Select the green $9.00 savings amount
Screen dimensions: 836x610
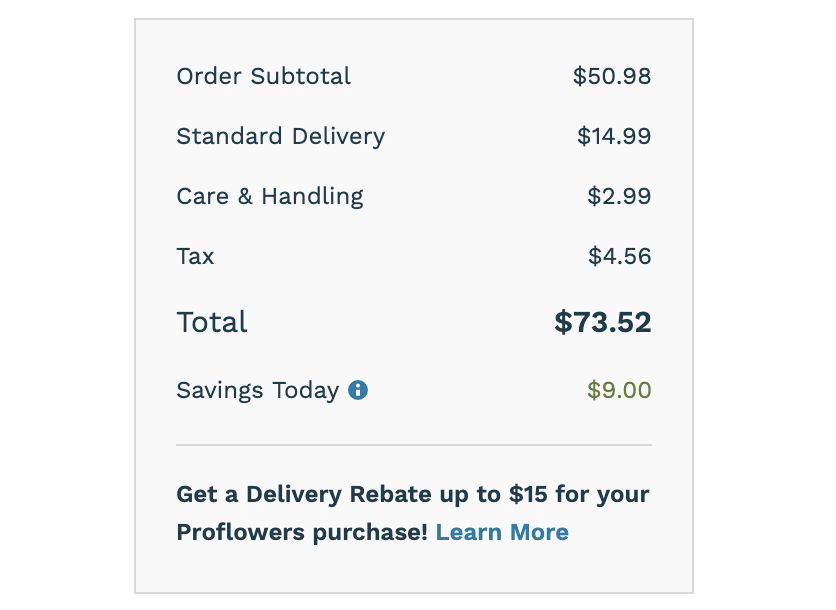click(x=619, y=390)
